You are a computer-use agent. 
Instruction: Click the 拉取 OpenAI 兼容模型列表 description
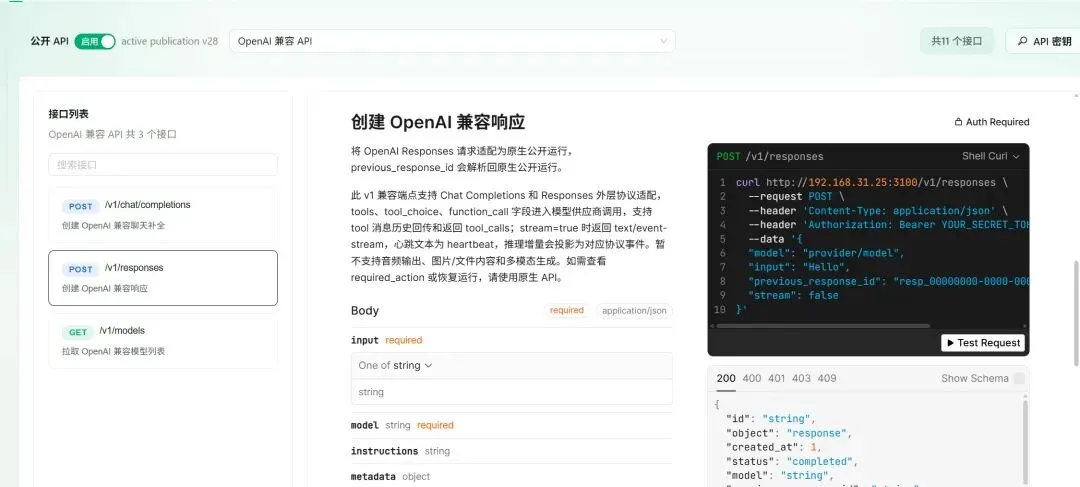coord(114,351)
